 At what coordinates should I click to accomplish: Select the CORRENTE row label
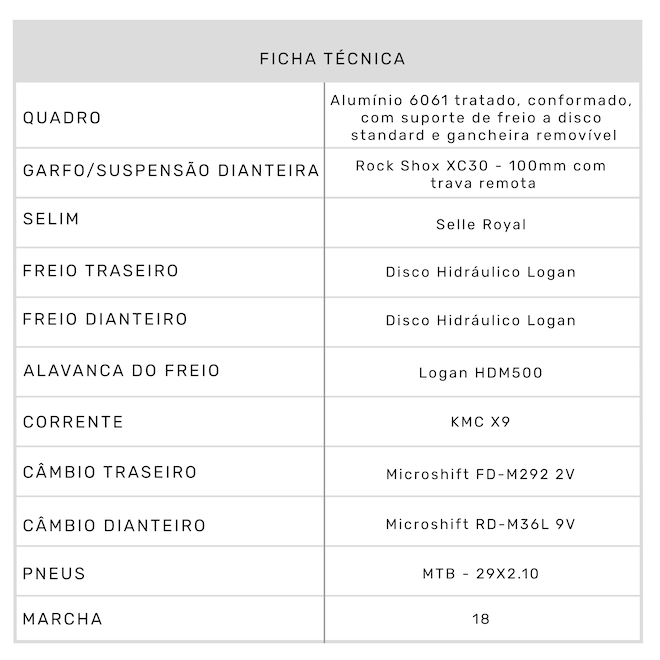(73, 422)
